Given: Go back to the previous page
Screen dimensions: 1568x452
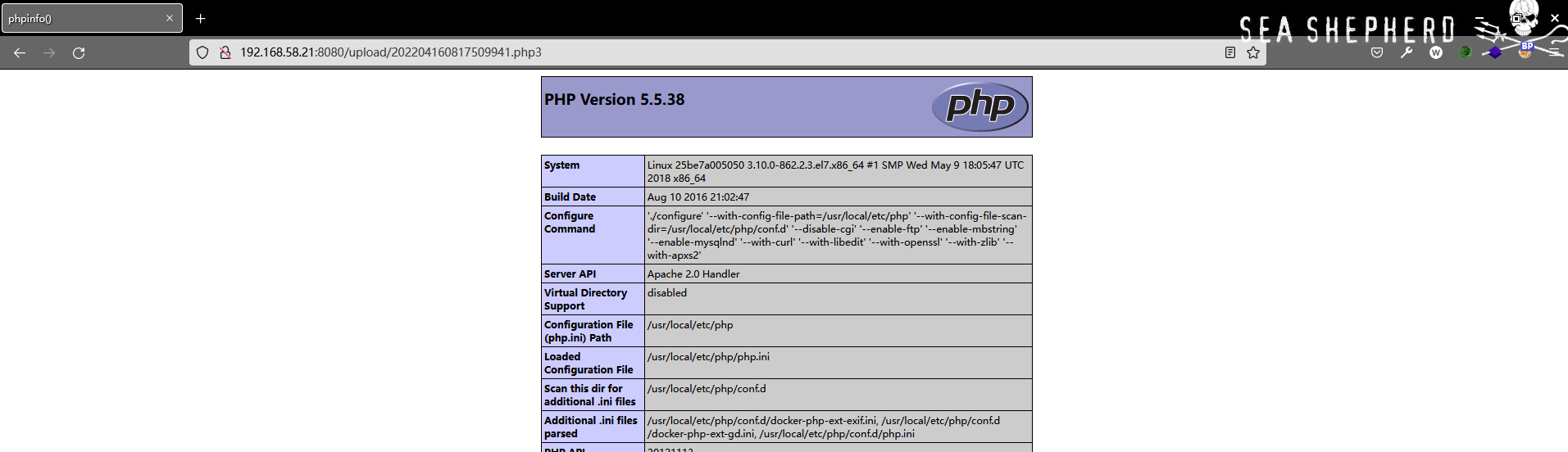Looking at the screenshot, I should [x=20, y=52].
